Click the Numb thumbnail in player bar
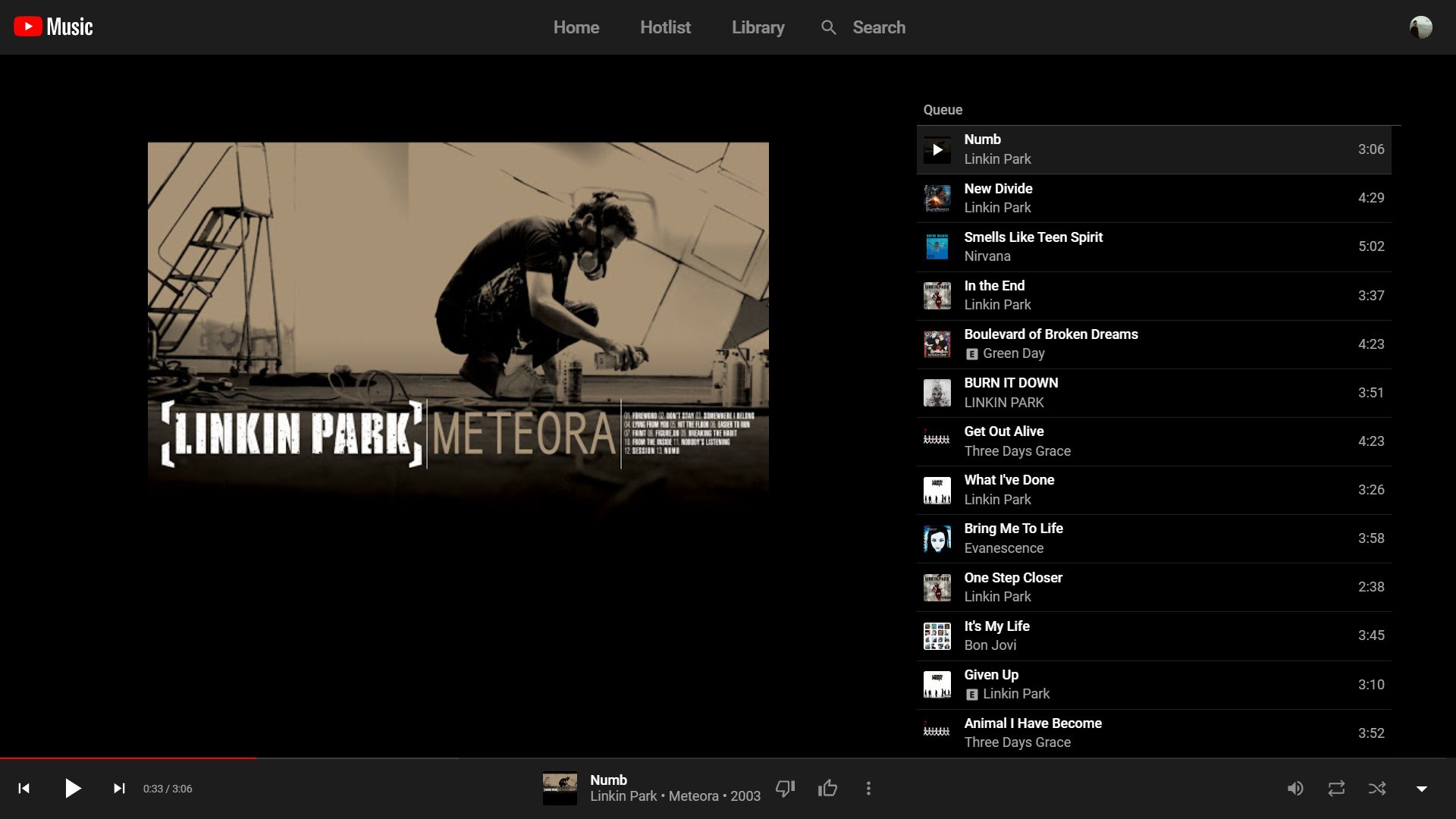This screenshot has width=1456, height=819. (560, 789)
